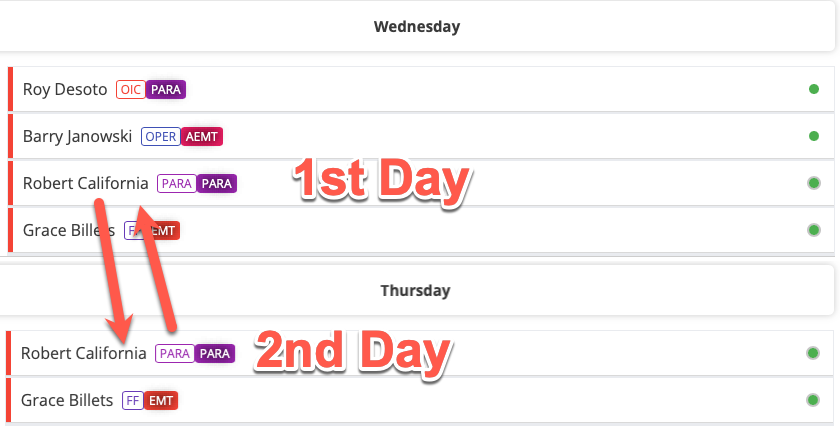Click Barry Janowski's AEMT badge
Viewport: 840px width, 426px height.
pos(202,137)
